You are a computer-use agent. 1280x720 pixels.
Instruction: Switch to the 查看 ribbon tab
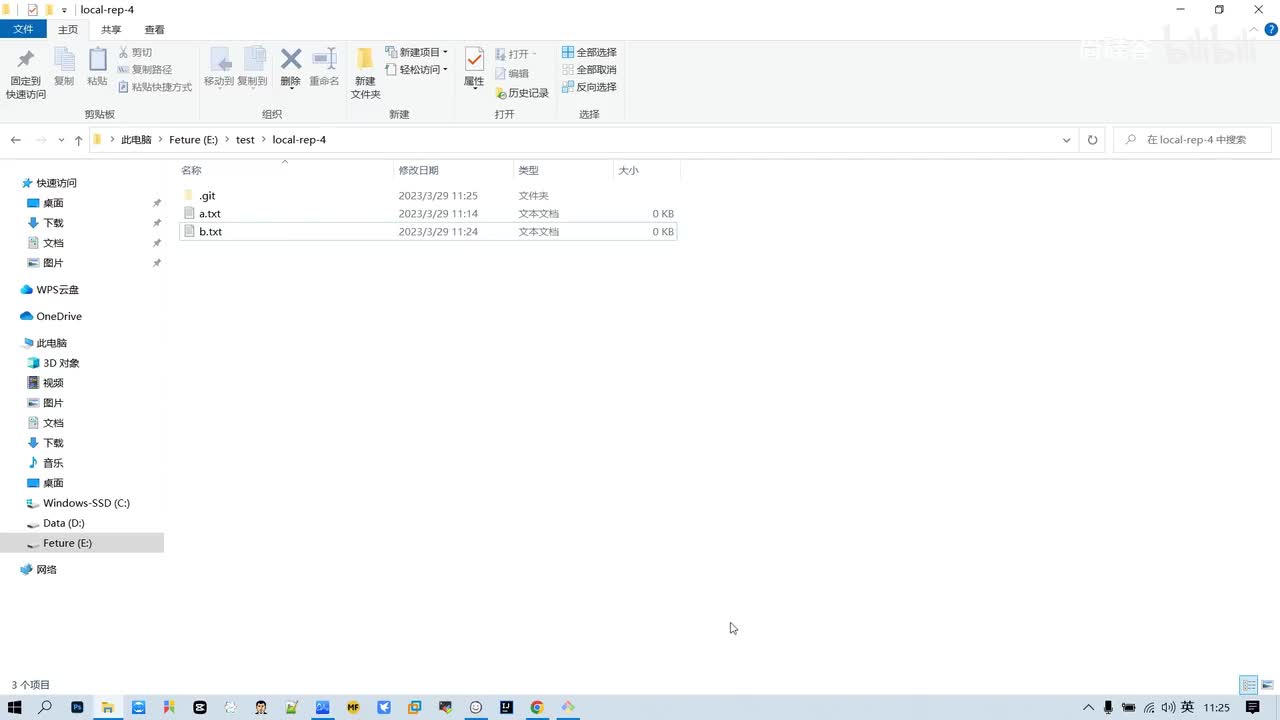click(x=155, y=30)
